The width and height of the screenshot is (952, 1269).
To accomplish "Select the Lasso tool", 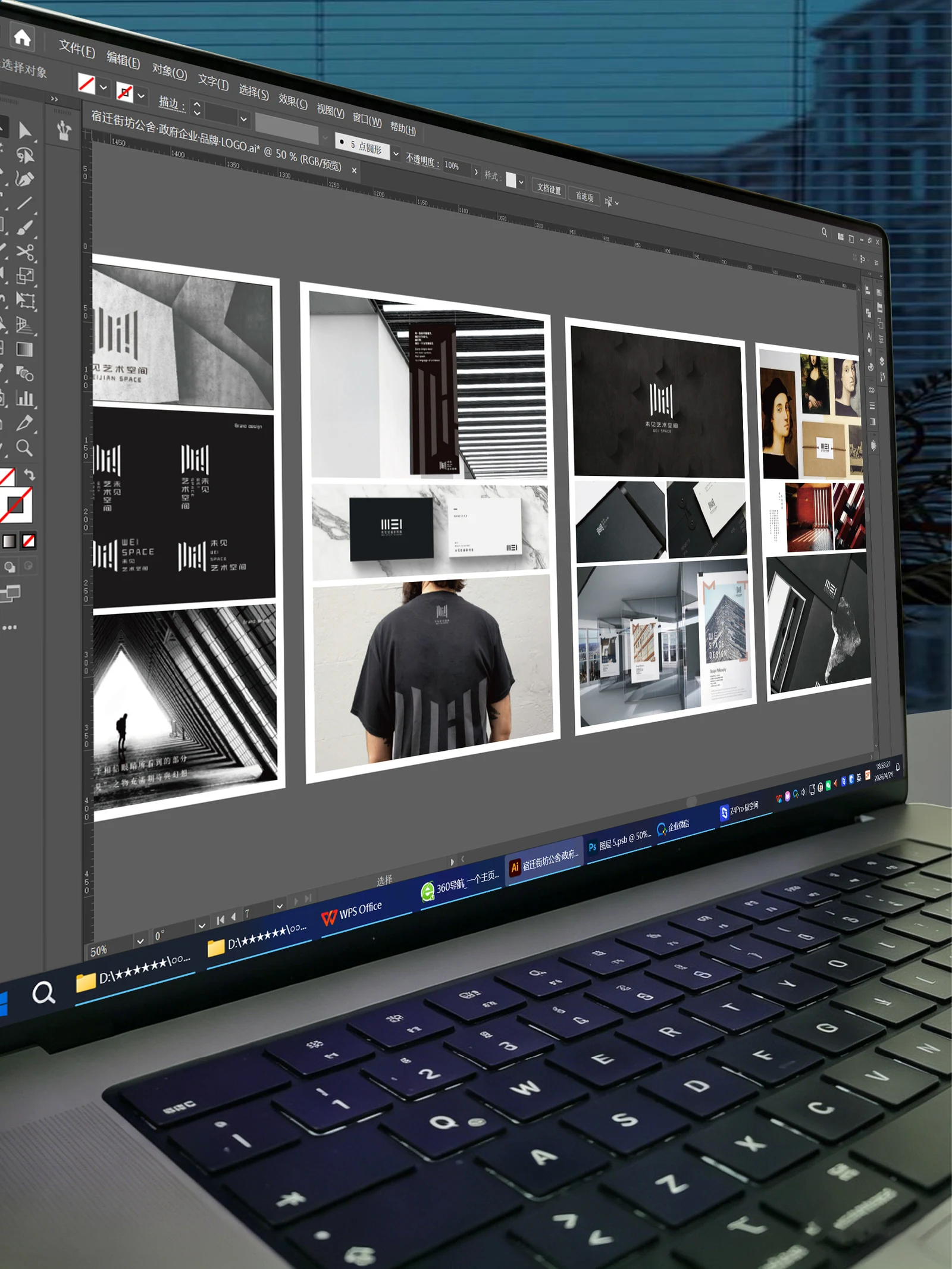I will click(25, 155).
